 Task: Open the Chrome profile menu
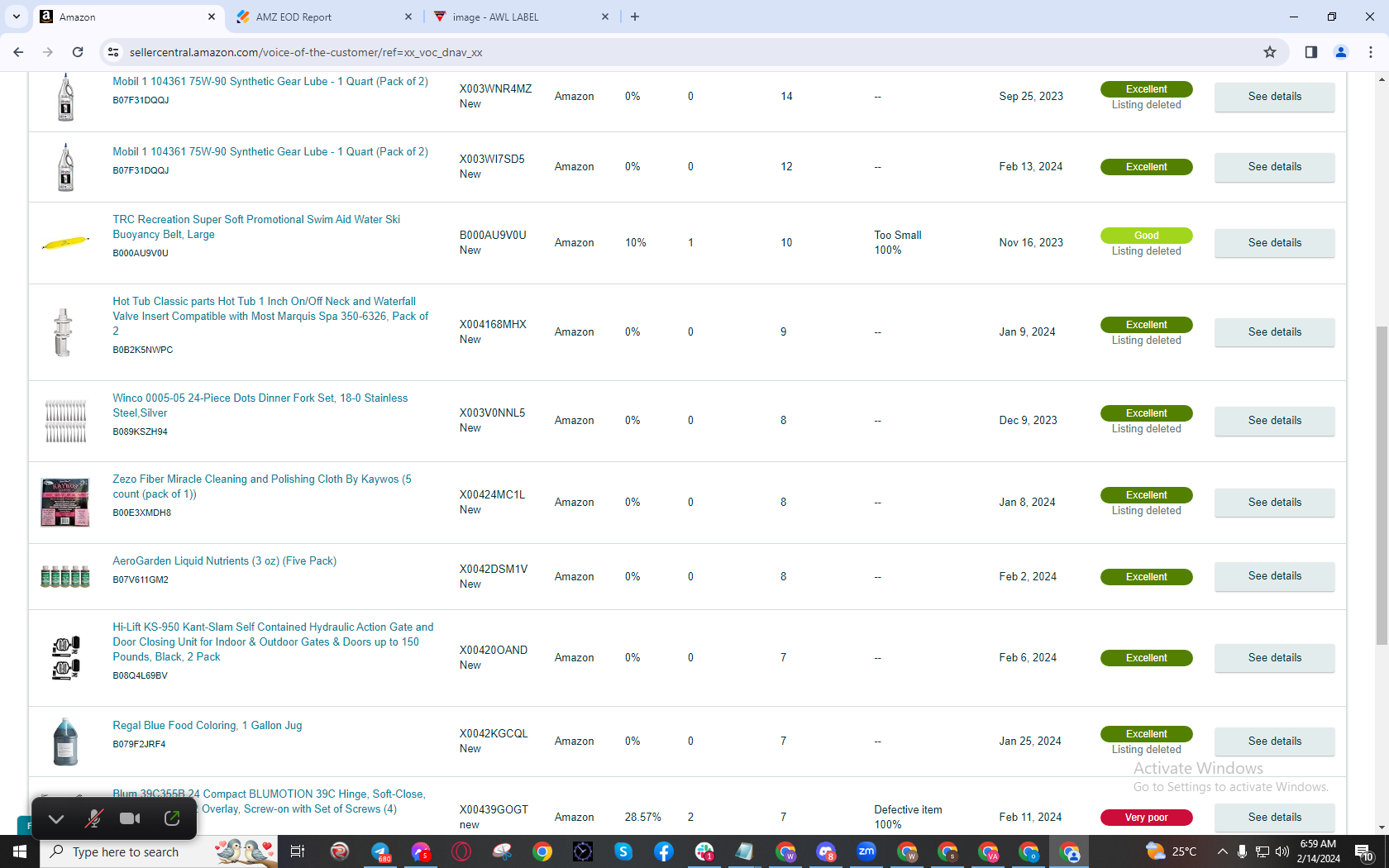1341,52
